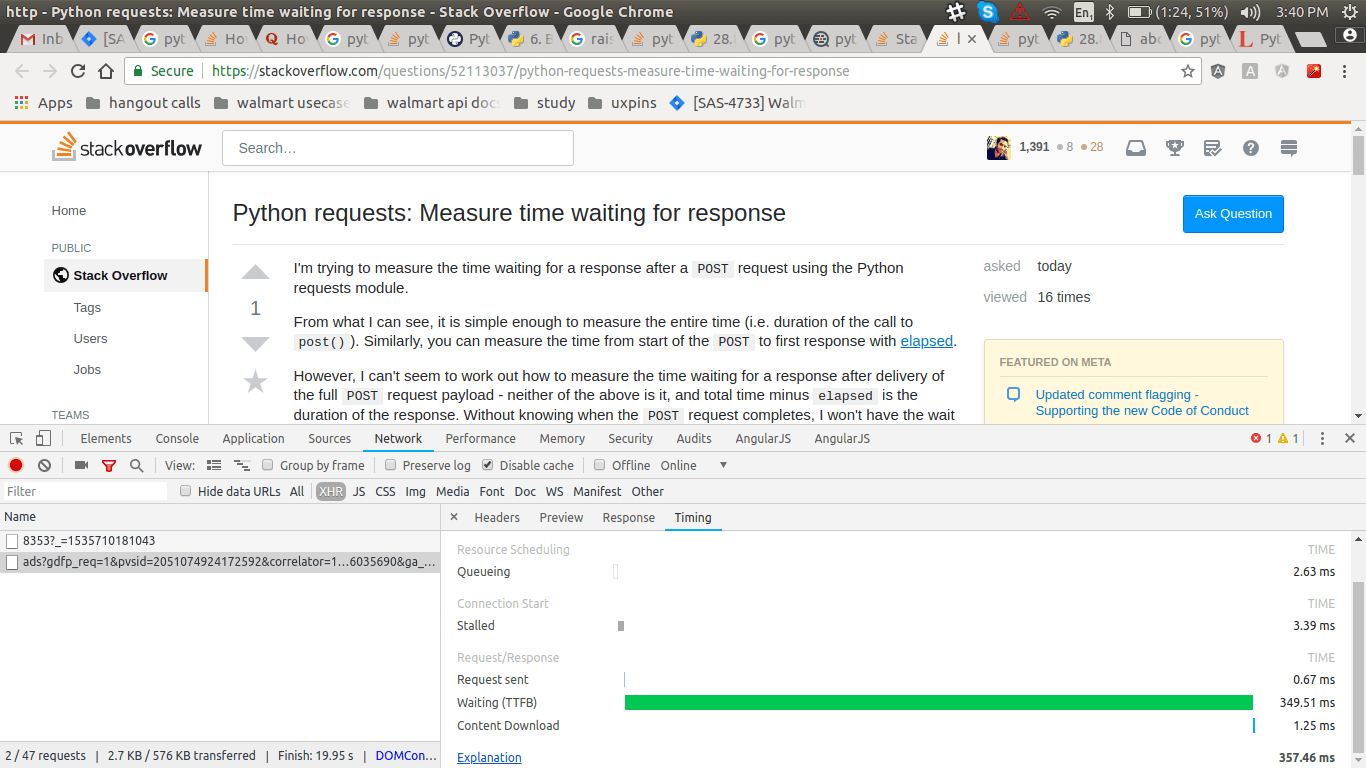Open the Headers tab for the request
1366x768 pixels.
497,517
